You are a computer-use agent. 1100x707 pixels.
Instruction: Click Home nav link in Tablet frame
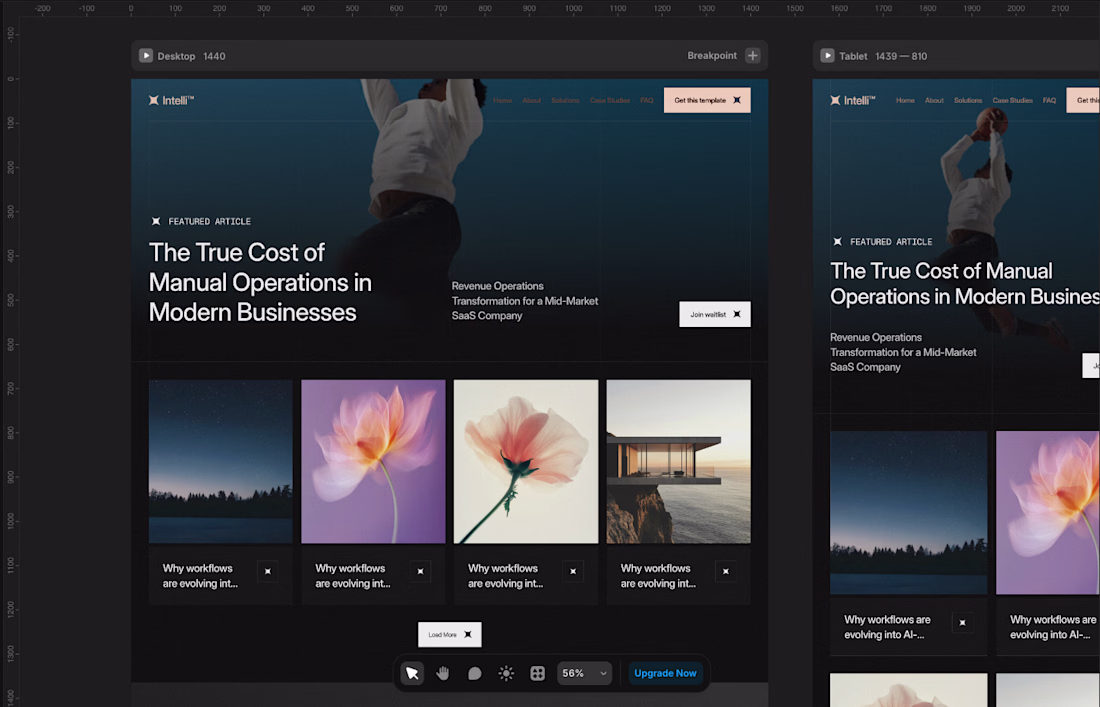coord(905,100)
